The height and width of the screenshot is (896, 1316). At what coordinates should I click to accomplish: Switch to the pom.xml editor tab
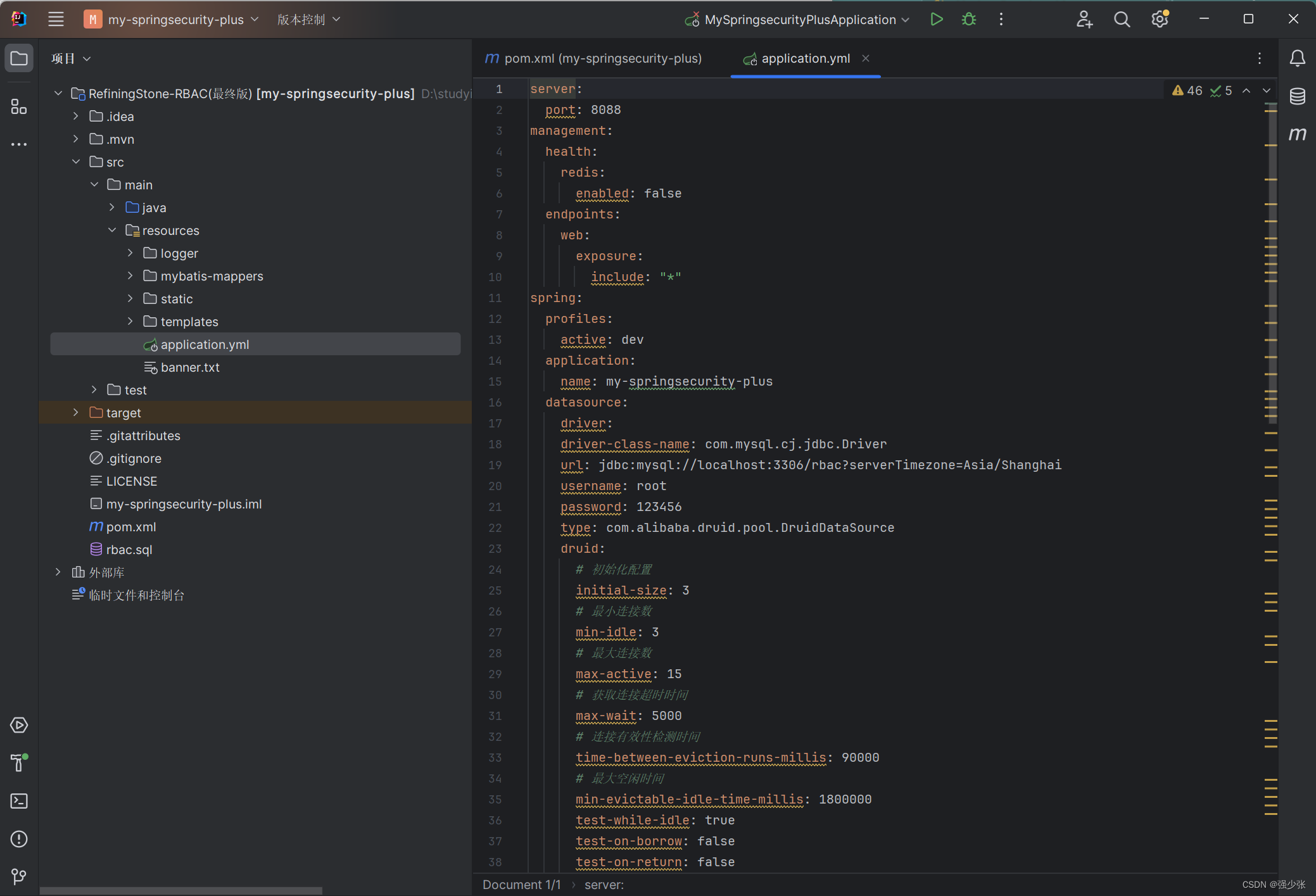click(593, 58)
